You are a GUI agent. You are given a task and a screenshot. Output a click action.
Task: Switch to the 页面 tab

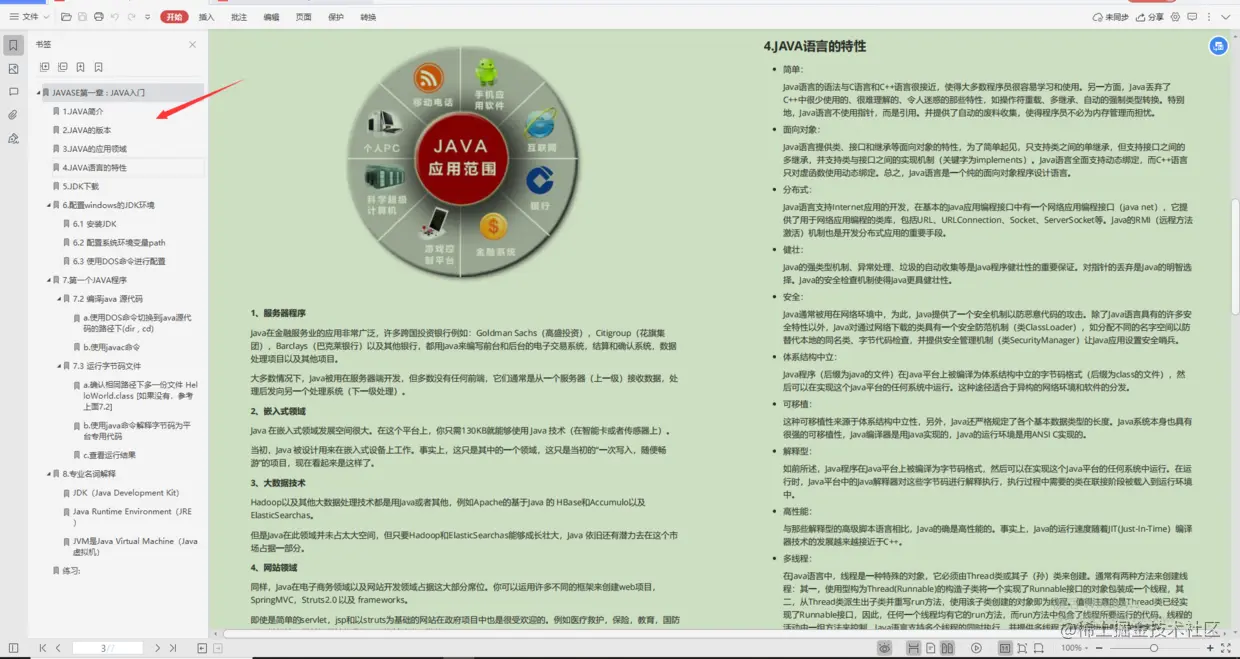tap(303, 17)
